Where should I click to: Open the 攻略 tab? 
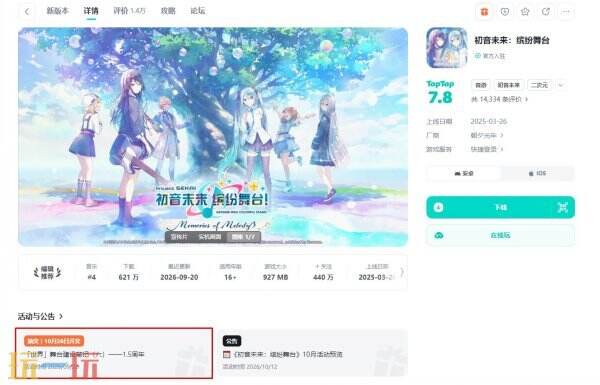coord(168,11)
